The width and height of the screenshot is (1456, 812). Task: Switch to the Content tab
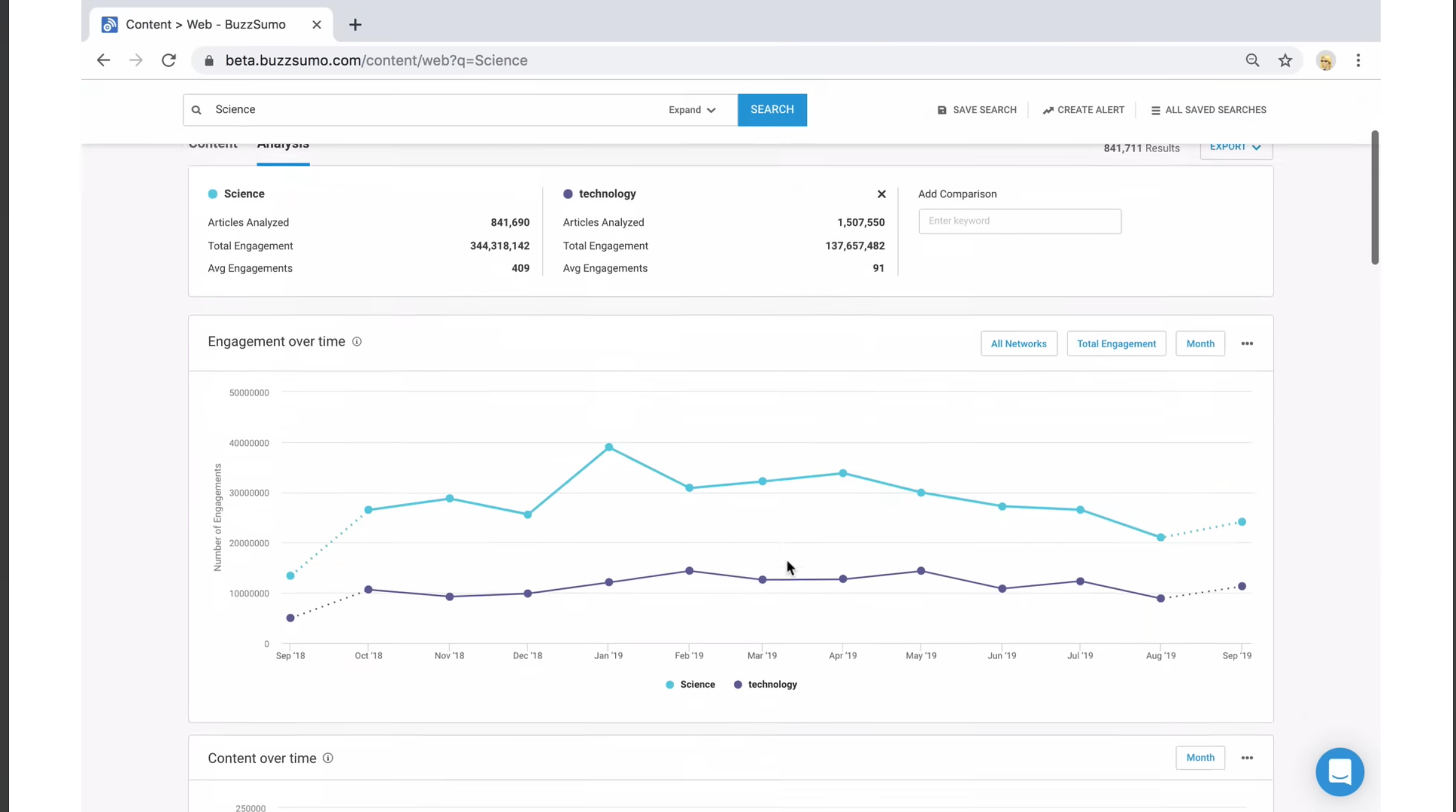coord(213,142)
